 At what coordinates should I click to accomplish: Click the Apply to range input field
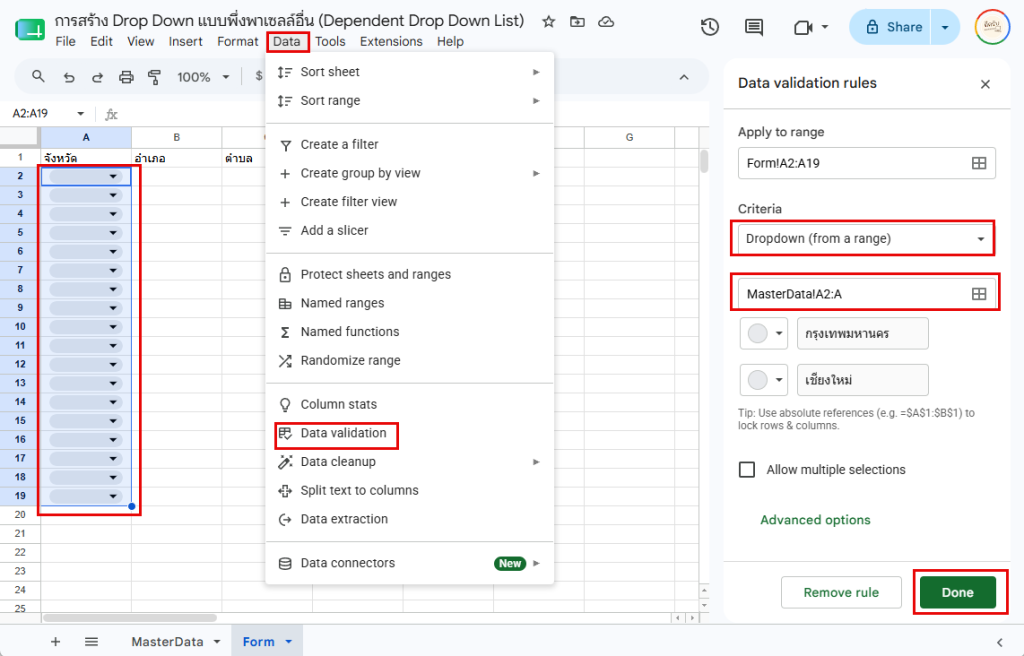(866, 163)
